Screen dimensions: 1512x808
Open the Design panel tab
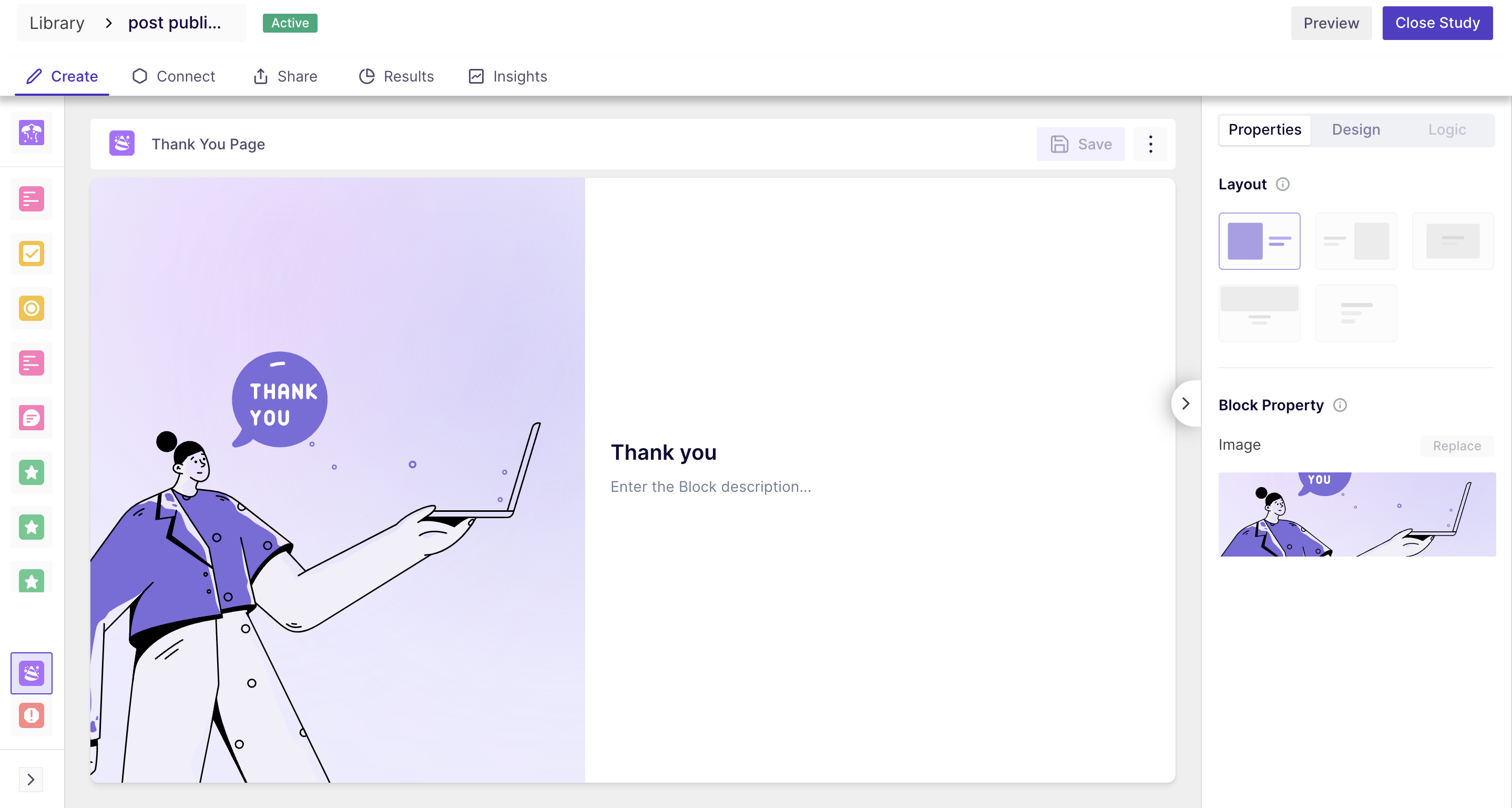[1355, 130]
